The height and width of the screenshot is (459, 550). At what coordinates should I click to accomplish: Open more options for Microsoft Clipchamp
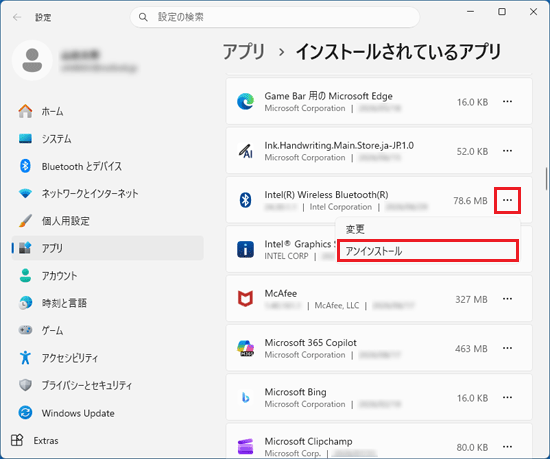coord(507,447)
